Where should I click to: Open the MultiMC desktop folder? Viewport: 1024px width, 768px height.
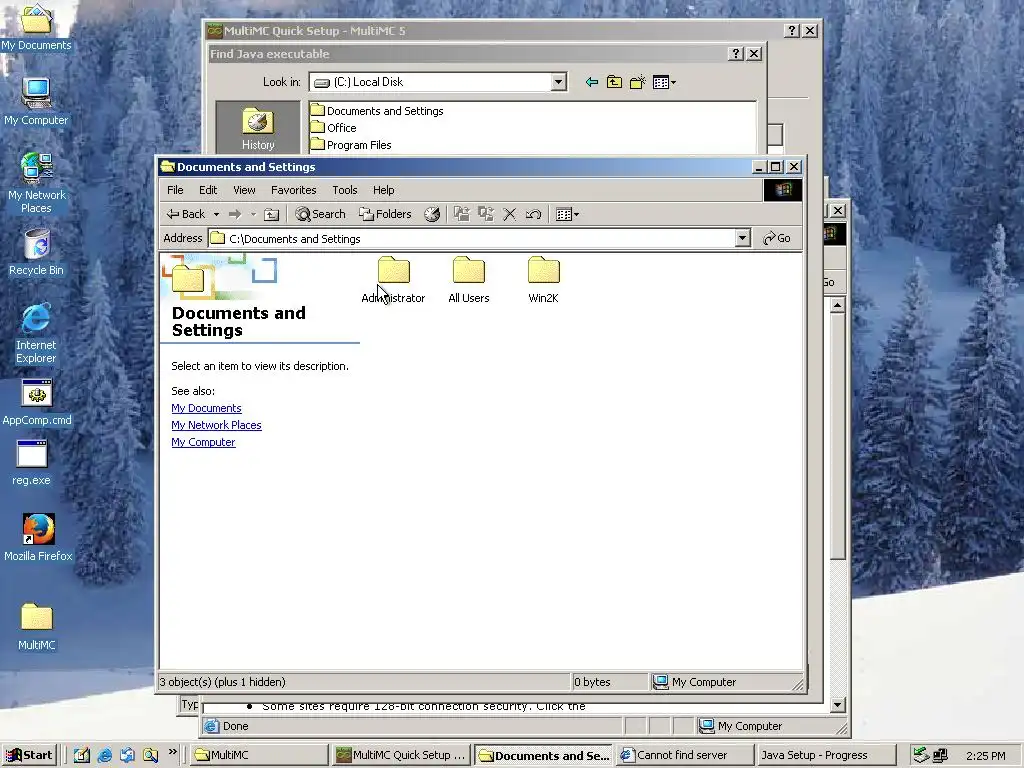coord(37,626)
